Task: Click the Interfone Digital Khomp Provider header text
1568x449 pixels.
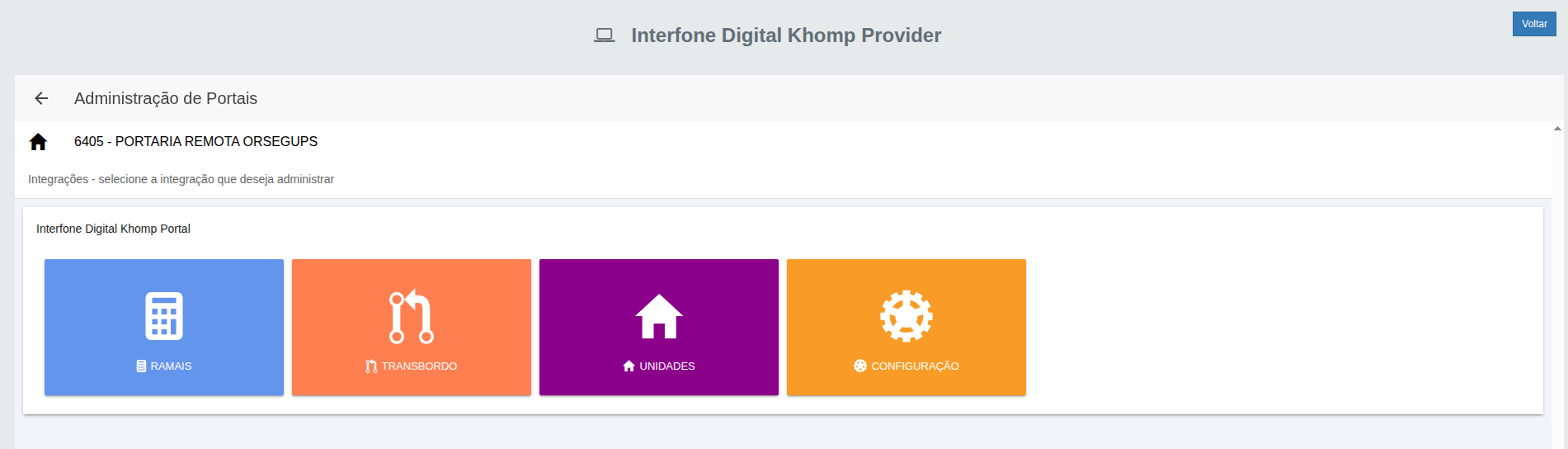Action: (x=786, y=35)
